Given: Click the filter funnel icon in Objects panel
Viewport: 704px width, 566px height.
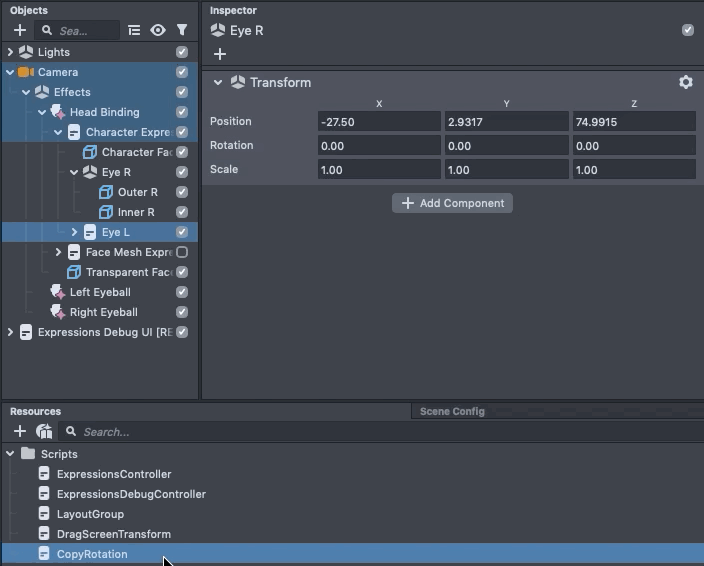Looking at the screenshot, I should (182, 31).
